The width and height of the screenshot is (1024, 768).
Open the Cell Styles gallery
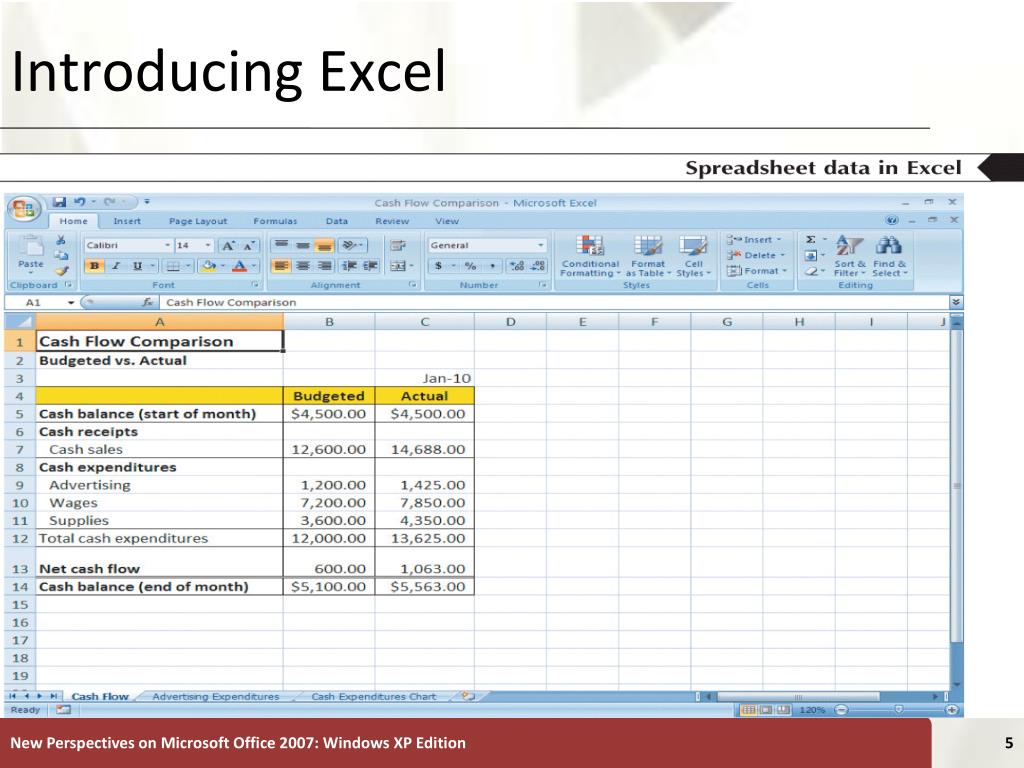point(693,256)
